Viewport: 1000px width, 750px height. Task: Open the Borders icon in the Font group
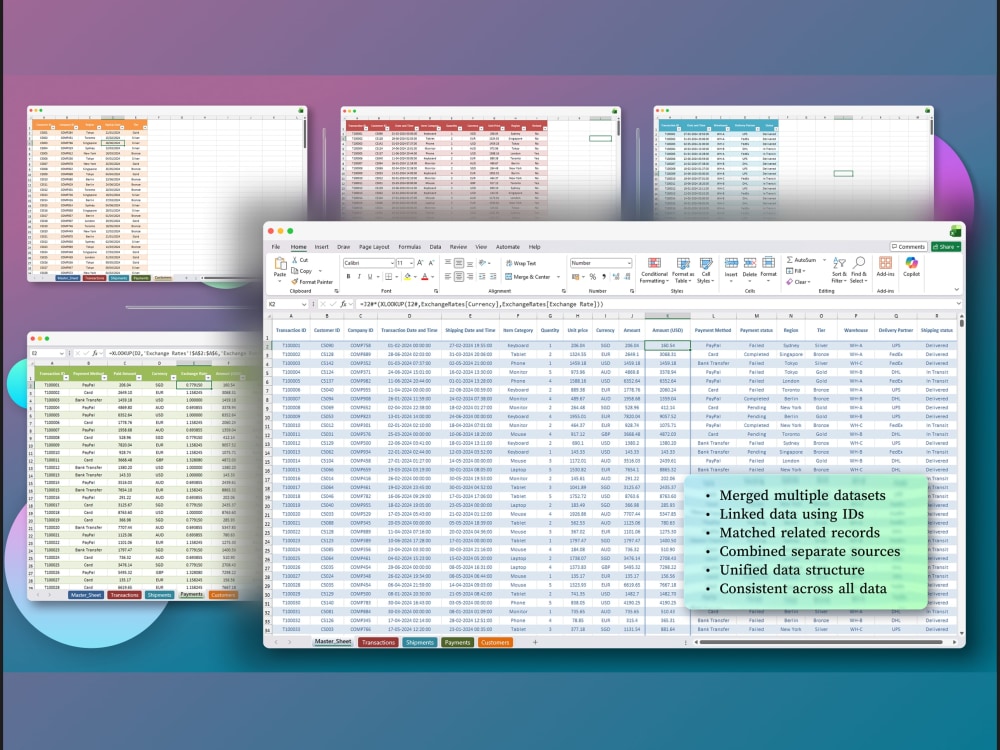388,277
